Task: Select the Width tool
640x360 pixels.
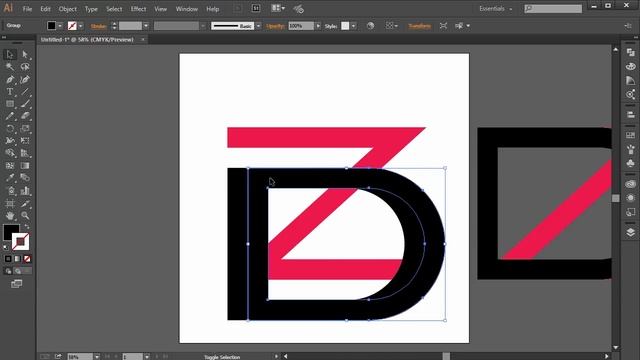Action: point(10,141)
